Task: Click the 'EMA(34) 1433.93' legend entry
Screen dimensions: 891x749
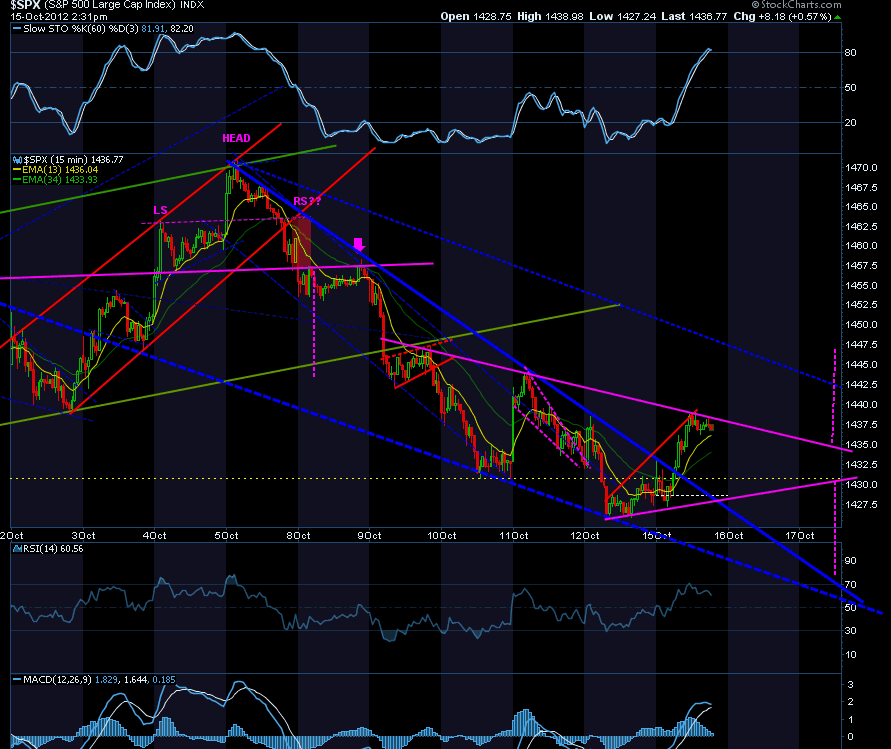Action: pos(60,180)
